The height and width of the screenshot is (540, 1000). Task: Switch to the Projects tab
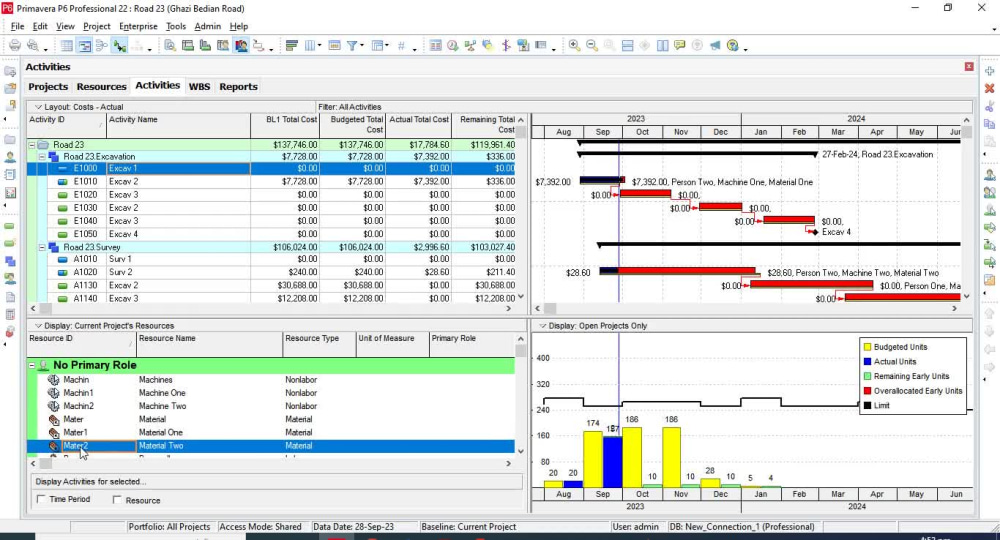(x=48, y=87)
